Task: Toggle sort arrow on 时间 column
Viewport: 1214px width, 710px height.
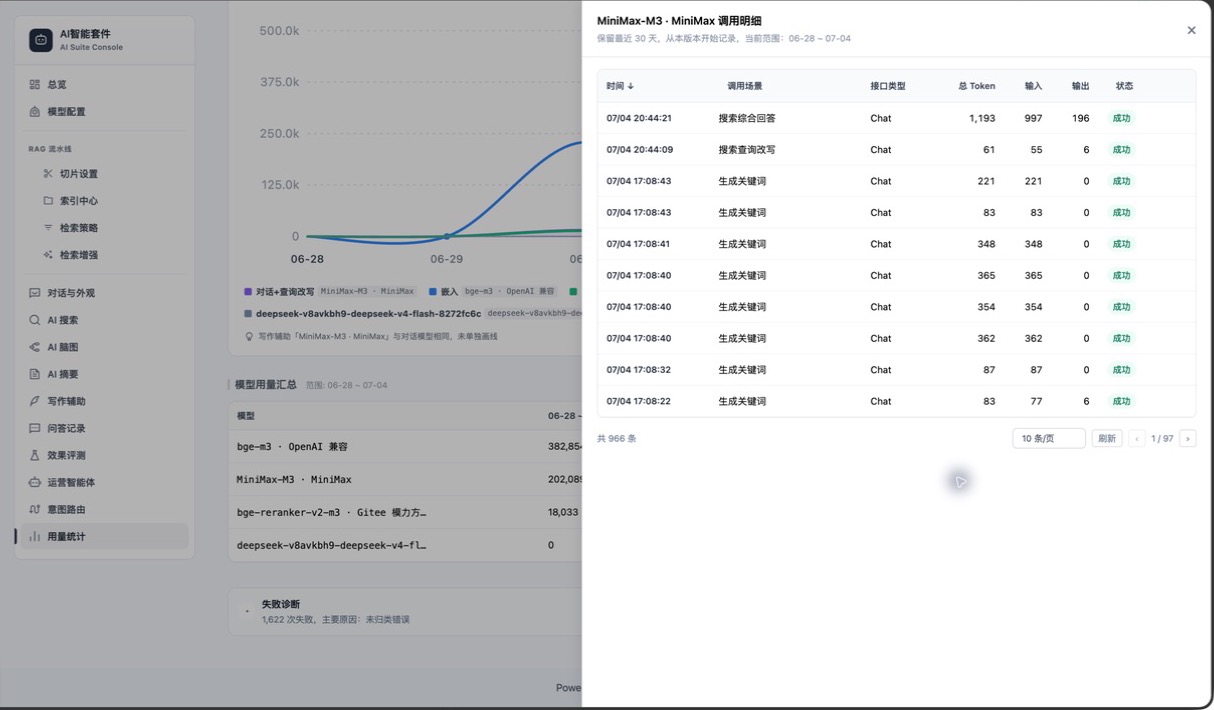Action: [631, 86]
